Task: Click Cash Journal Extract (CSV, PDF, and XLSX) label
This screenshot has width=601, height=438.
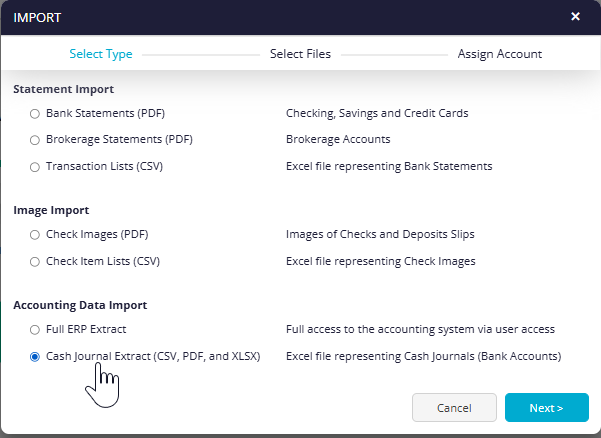Action: pyautogui.click(x=153, y=356)
